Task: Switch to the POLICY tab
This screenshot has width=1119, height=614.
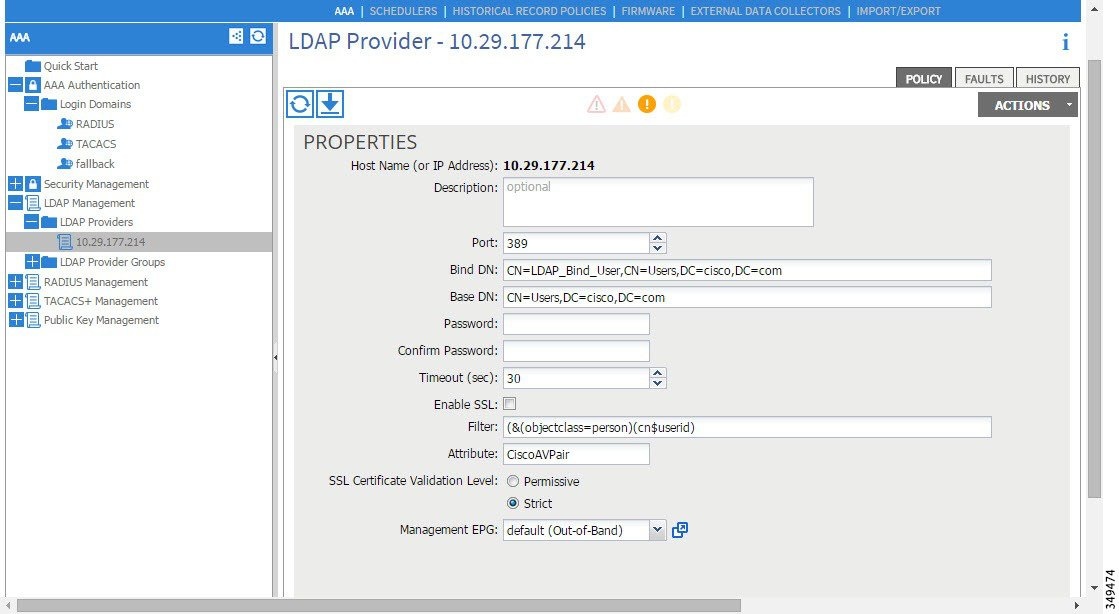Action: tap(923, 79)
